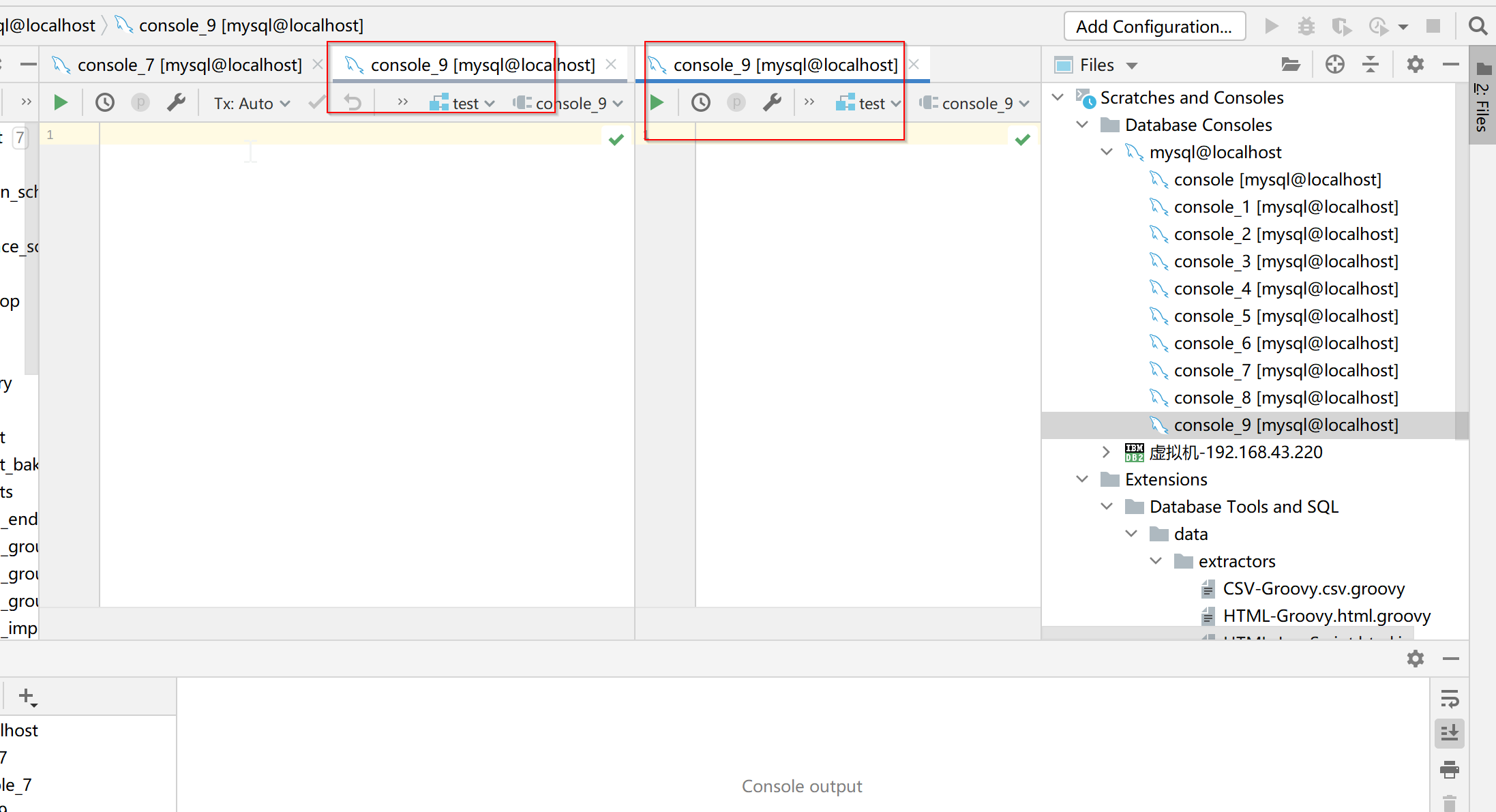This screenshot has height=812, width=1496.
Task: Toggle scroll to end in console output
Action: click(x=1450, y=733)
